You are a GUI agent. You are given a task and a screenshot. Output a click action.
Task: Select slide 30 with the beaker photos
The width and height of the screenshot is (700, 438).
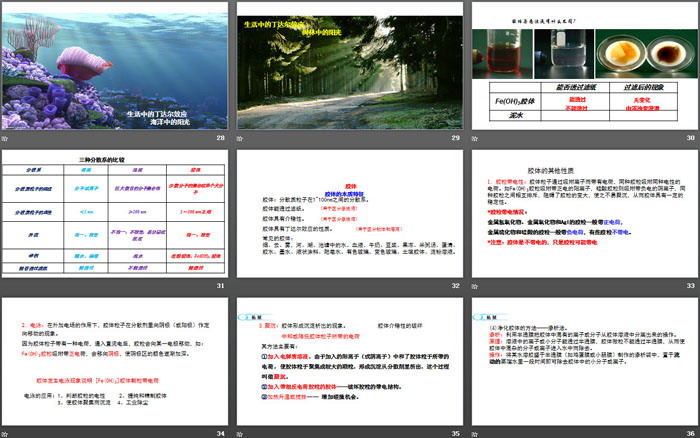(x=584, y=64)
